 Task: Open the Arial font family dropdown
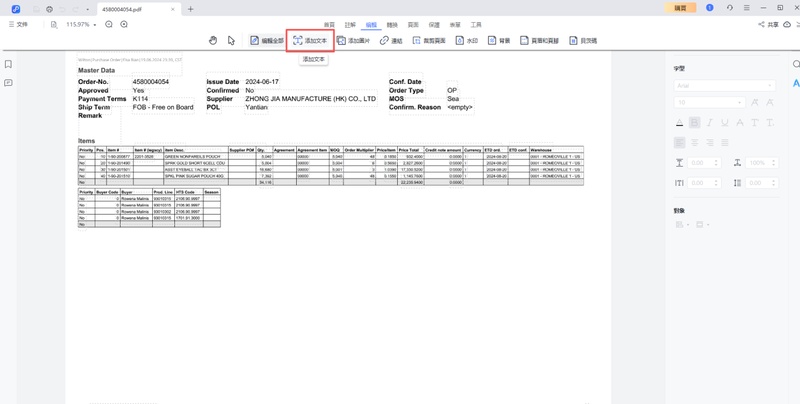pos(726,86)
